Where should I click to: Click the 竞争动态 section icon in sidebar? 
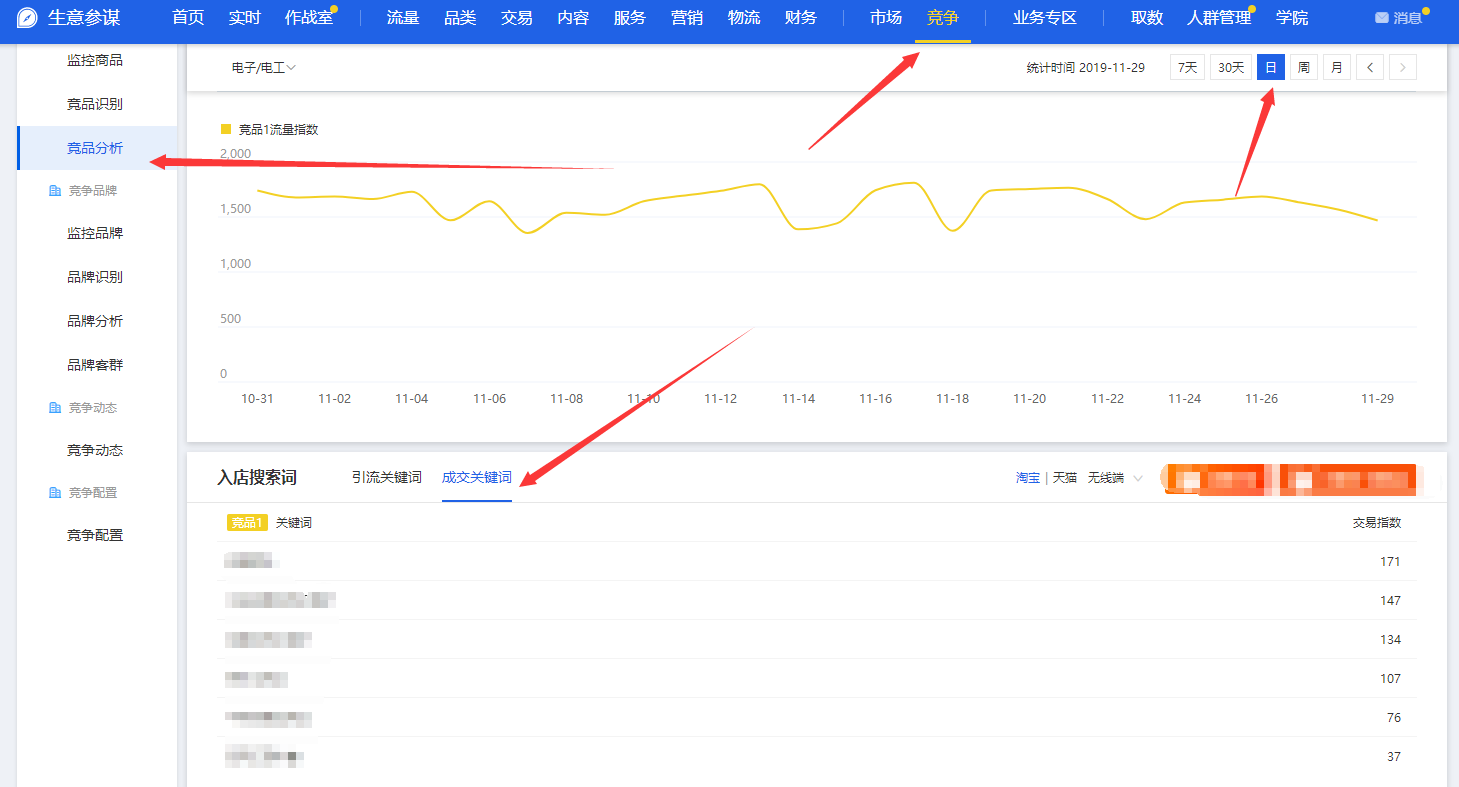tap(55, 408)
